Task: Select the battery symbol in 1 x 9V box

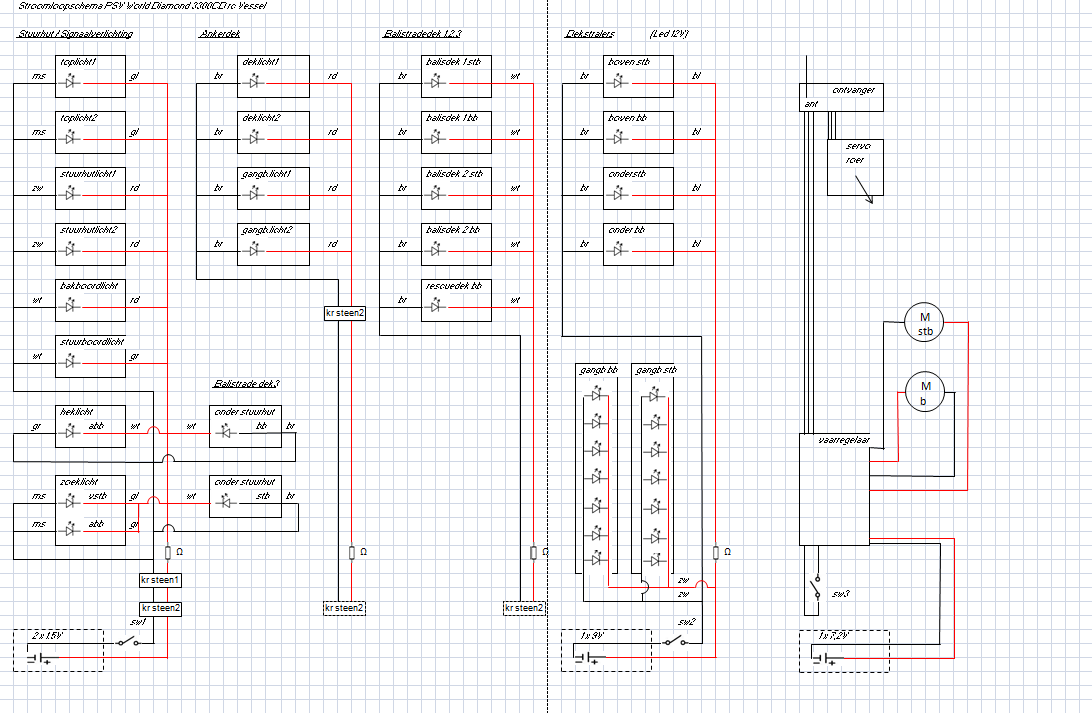Action: 586,657
